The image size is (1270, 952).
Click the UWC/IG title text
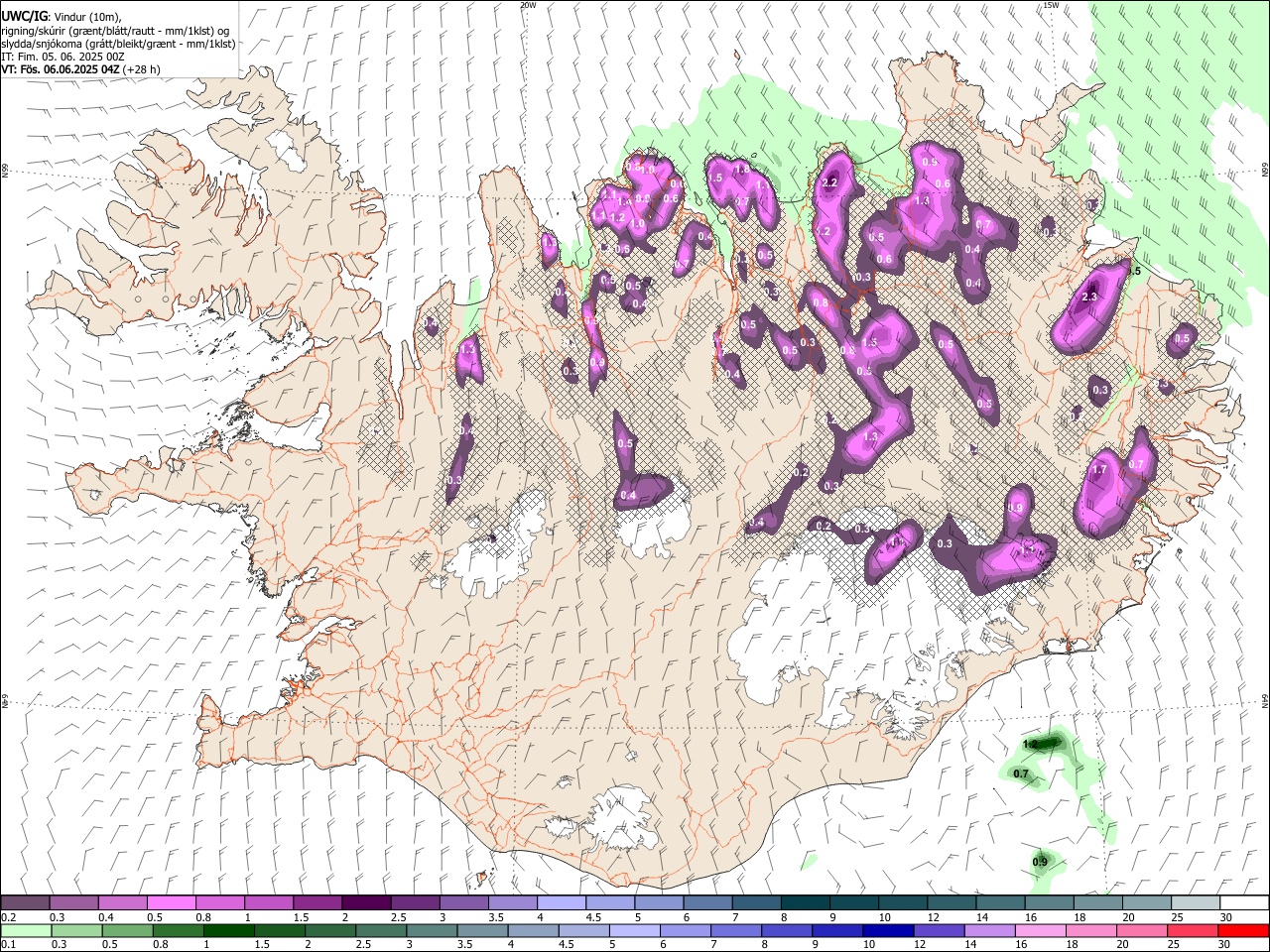click(x=24, y=17)
